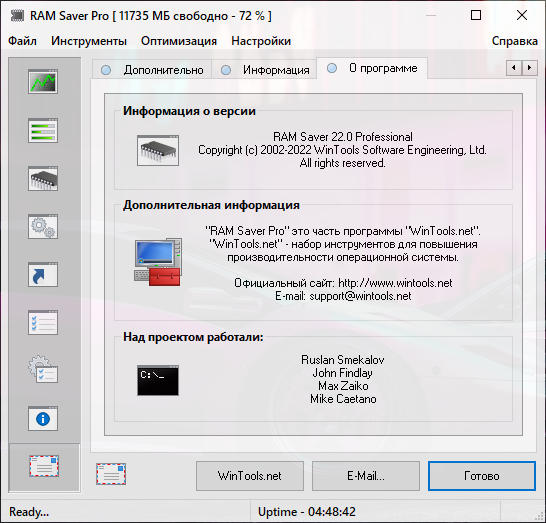The image size is (546, 523).
Task: Open the Настройки menu
Action: [261, 41]
